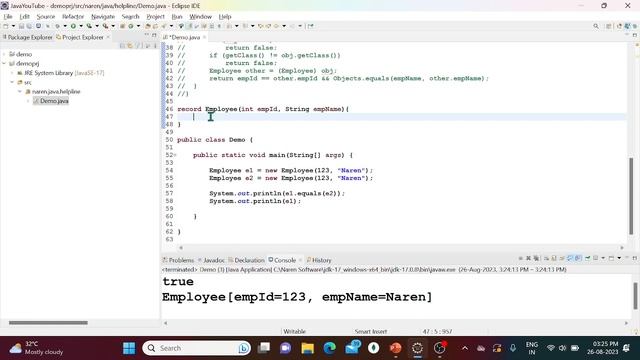Minimize the Console view panel
Screen dimensions: 640x360
tap(627, 258)
